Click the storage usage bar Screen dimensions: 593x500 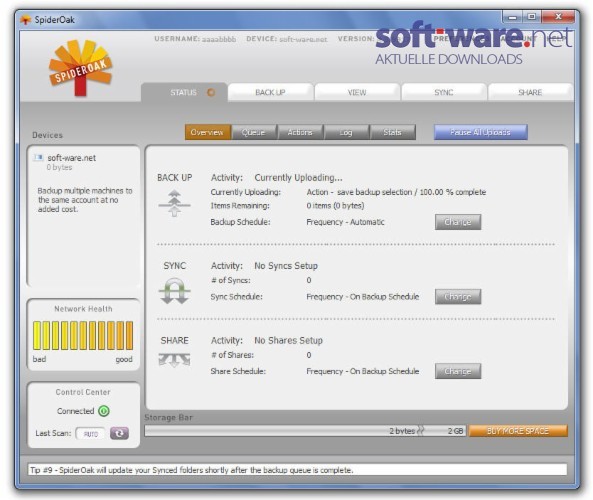coord(305,431)
